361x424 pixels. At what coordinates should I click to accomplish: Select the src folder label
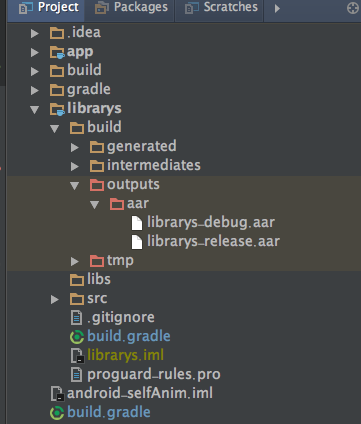pos(97,299)
